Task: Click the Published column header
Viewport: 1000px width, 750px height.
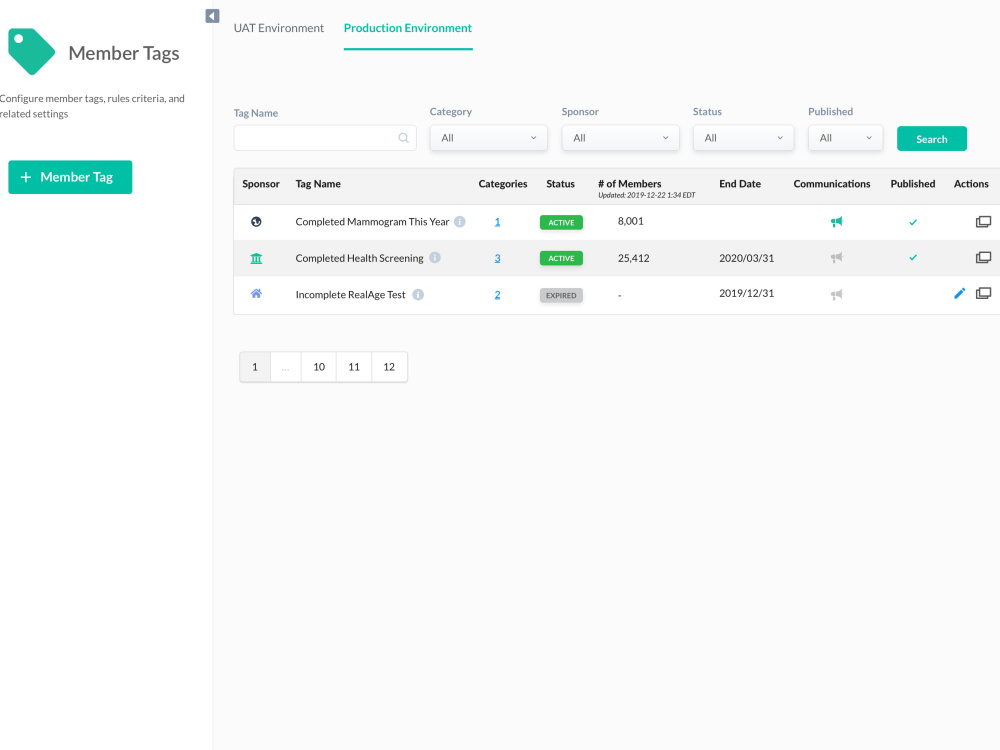Action: (x=913, y=184)
